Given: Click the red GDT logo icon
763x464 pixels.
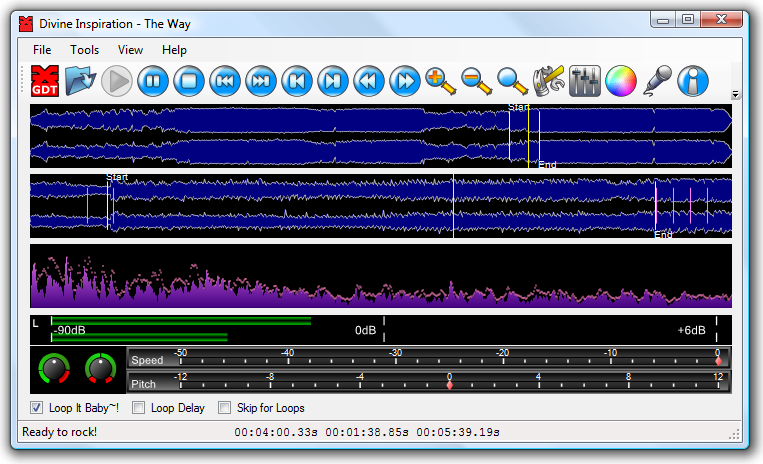Looking at the screenshot, I should 45,81.
